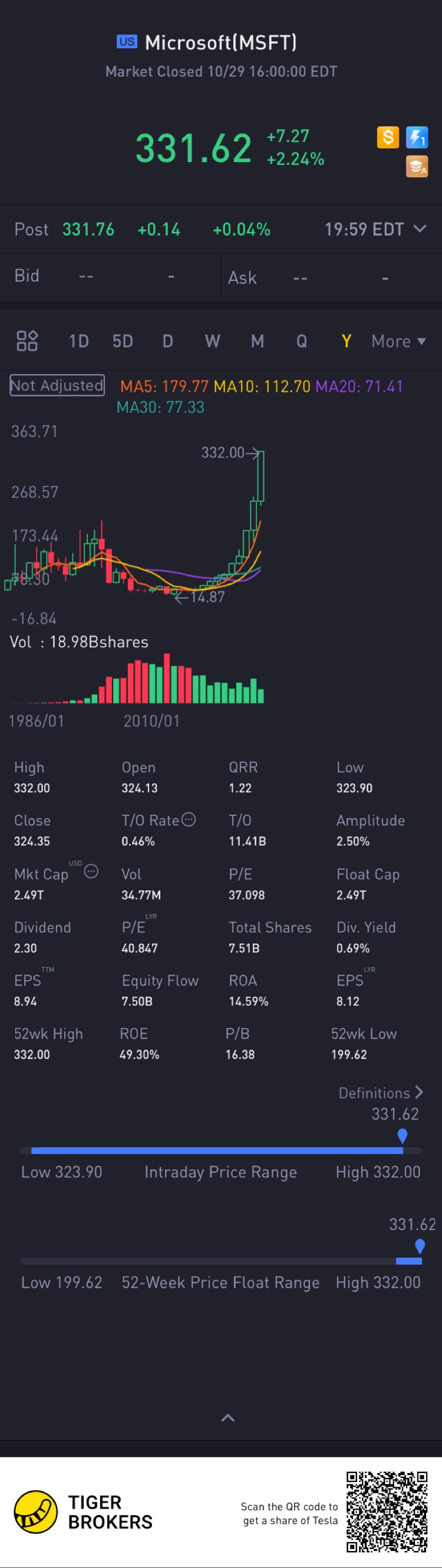Select the 5D chart tab

tap(123, 341)
